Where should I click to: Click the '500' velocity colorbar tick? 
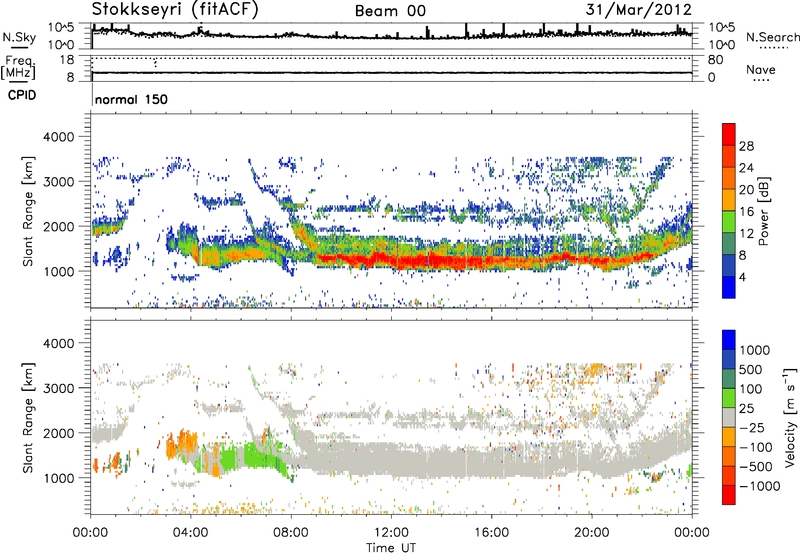click(x=751, y=369)
